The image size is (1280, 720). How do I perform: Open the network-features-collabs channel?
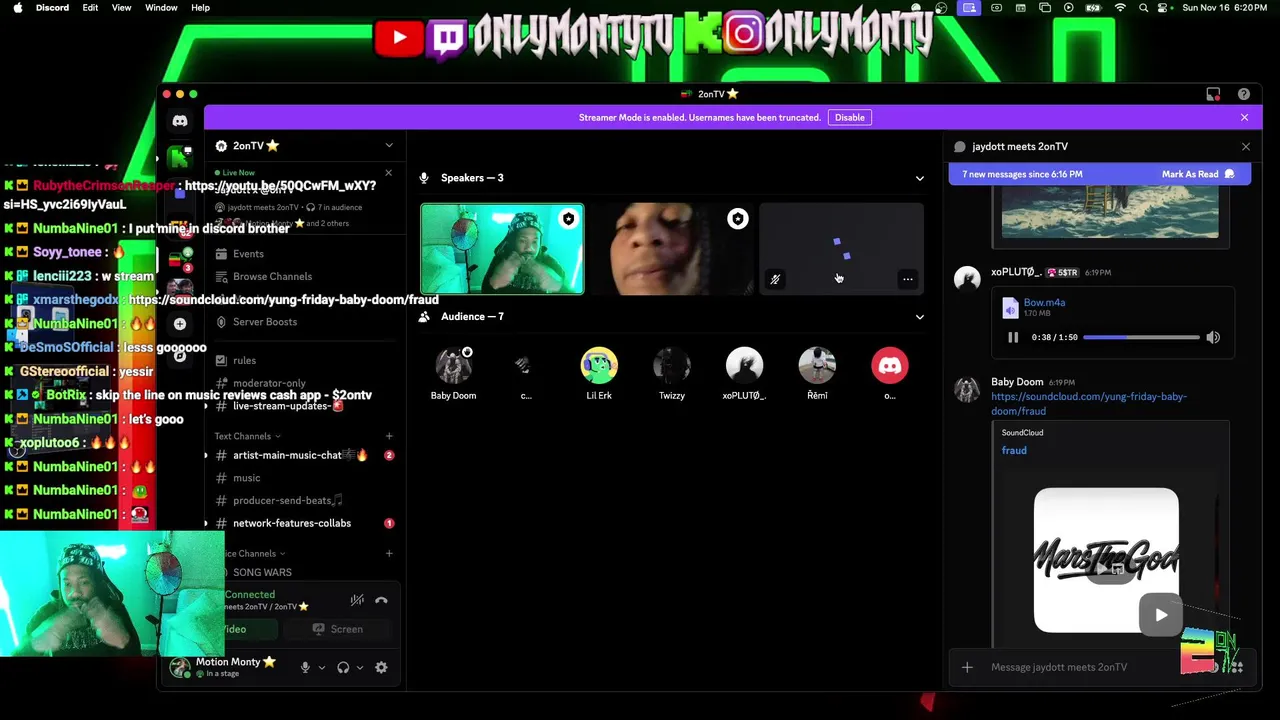click(x=292, y=523)
